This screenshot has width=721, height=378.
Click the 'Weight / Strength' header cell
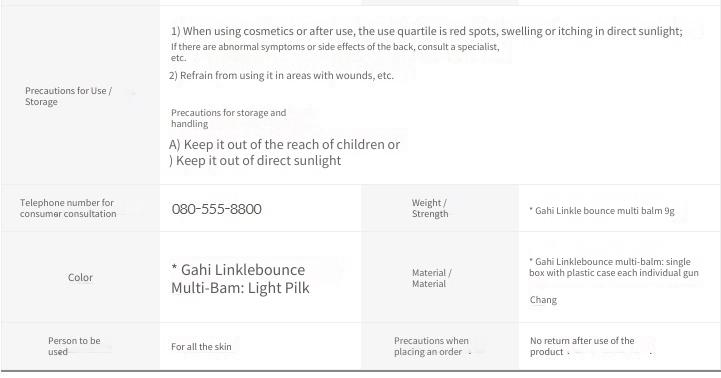[x=429, y=208]
